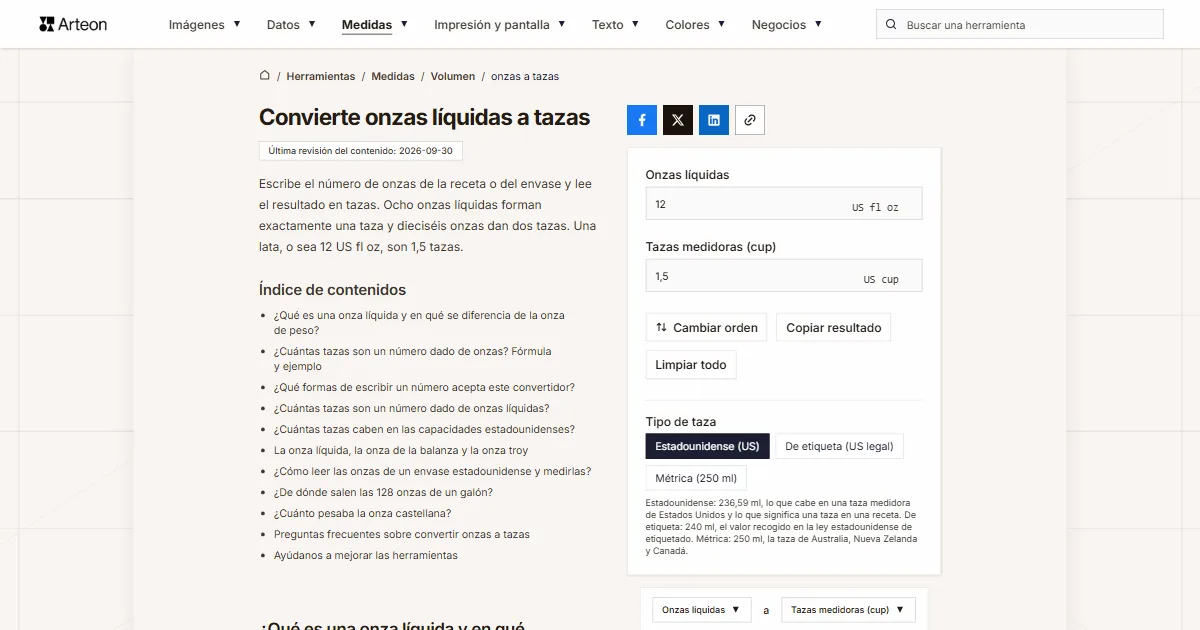Open the Medidas menu
Image resolution: width=1200 pixels, height=630 pixels.
[375, 24]
